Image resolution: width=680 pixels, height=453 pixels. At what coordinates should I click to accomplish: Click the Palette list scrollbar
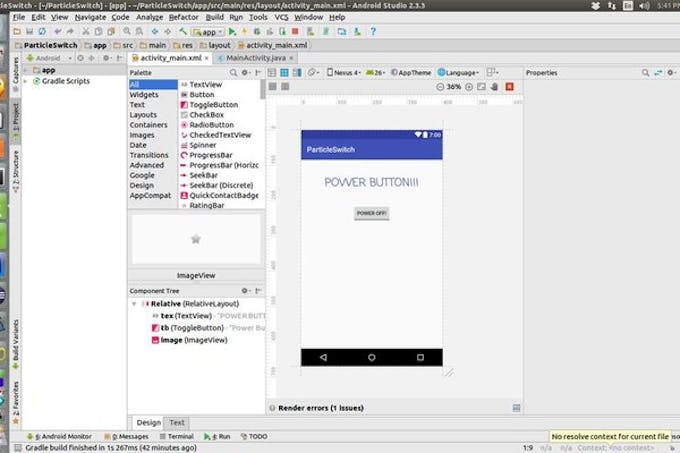(263, 89)
